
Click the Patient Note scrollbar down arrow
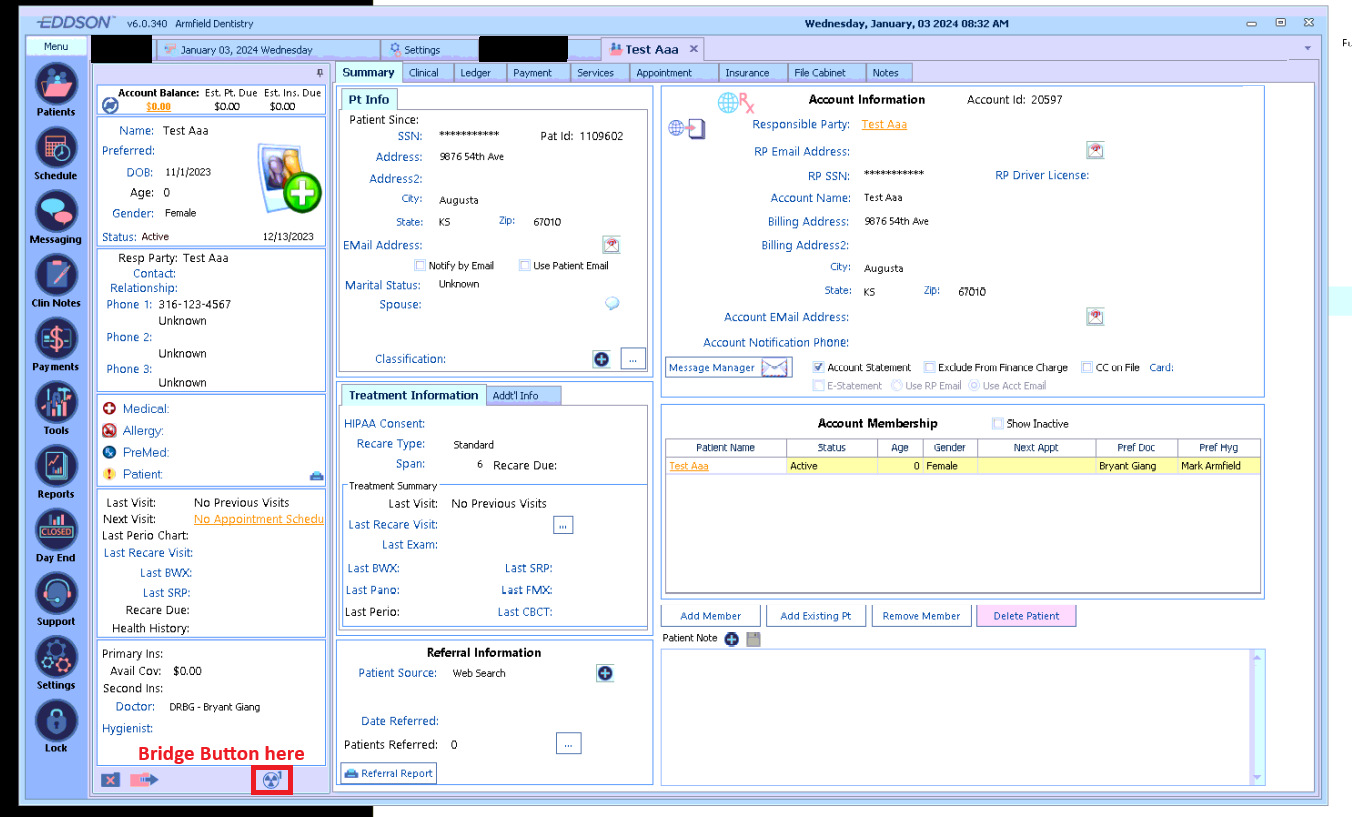(1259, 777)
